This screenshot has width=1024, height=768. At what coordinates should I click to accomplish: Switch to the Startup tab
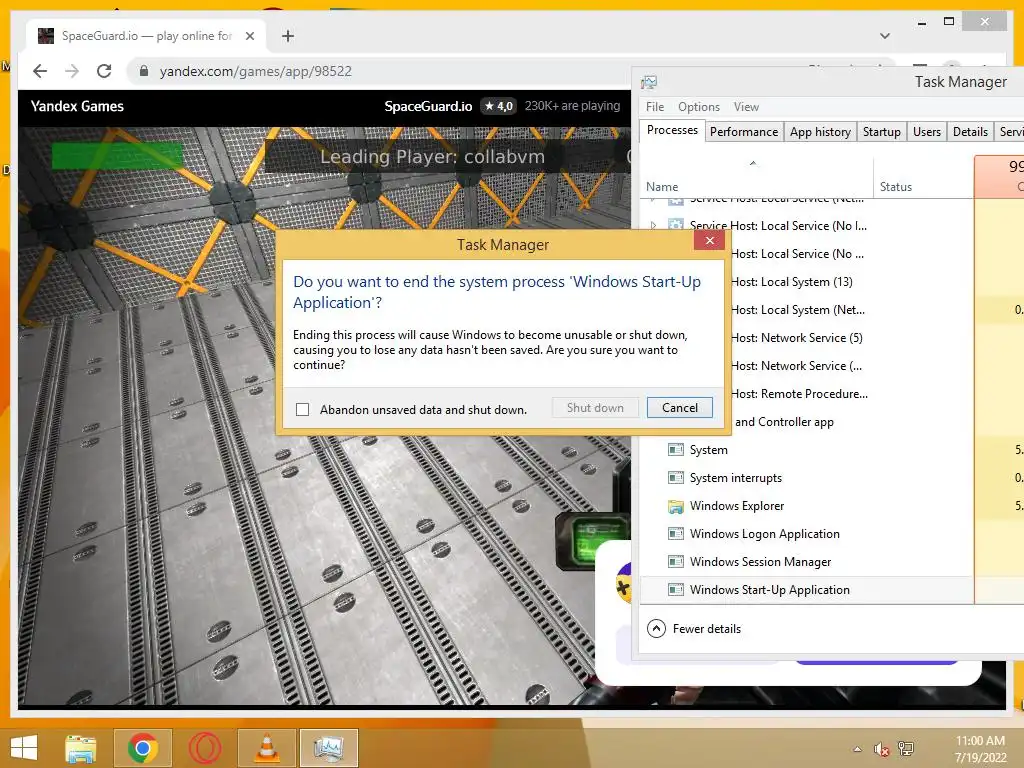882,132
